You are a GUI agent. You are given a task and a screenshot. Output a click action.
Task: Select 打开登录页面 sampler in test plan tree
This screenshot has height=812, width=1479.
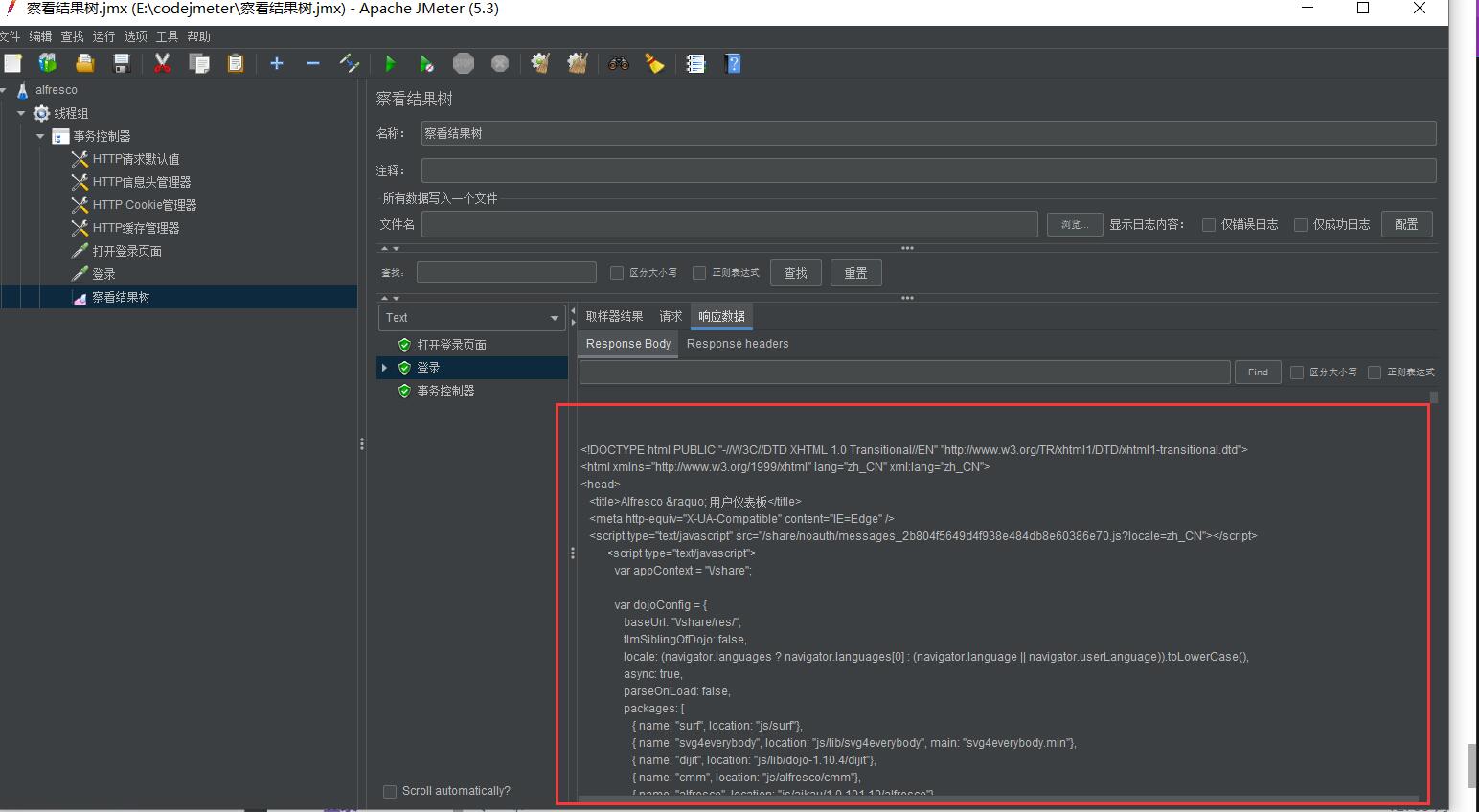click(126, 251)
